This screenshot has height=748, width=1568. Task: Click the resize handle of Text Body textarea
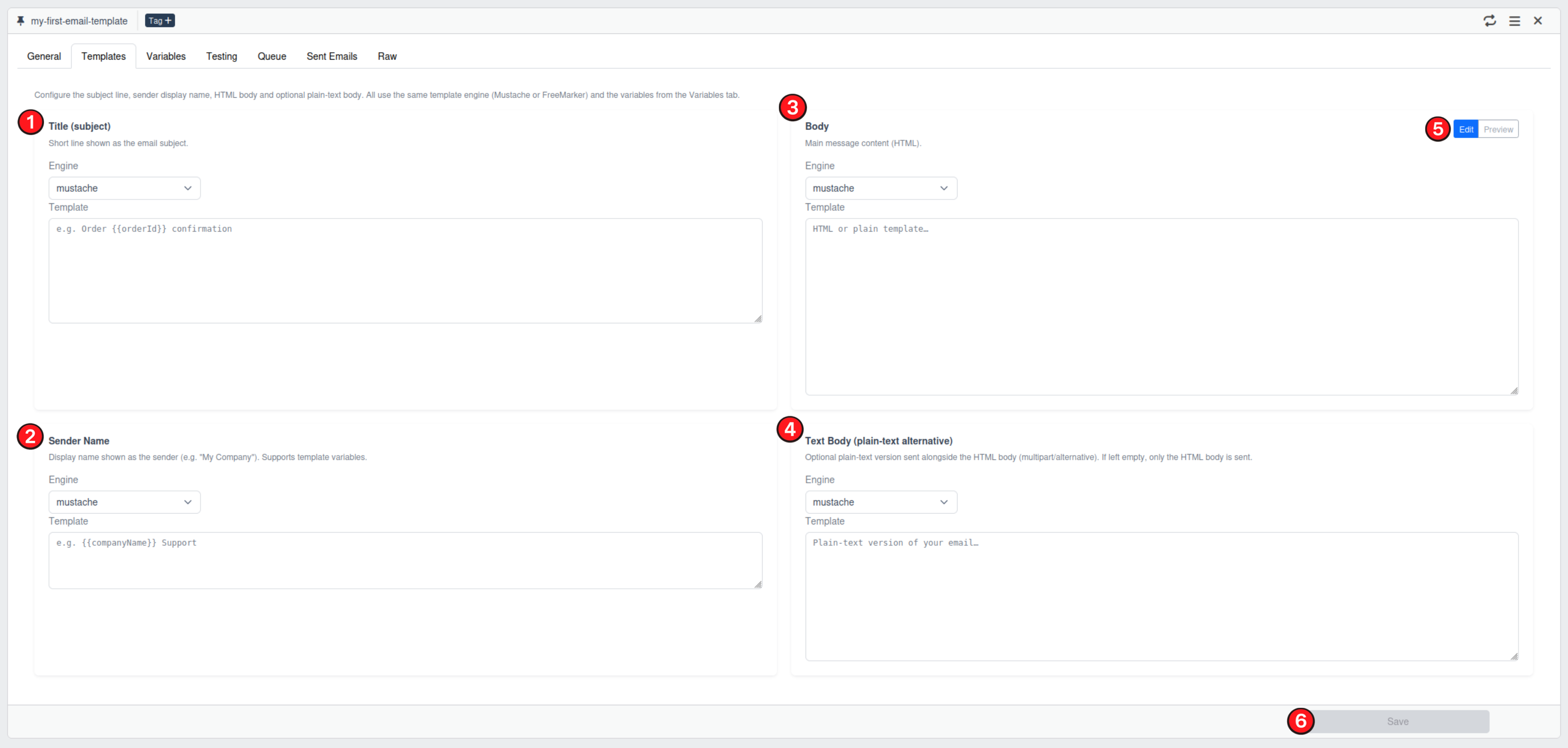coord(1514,657)
